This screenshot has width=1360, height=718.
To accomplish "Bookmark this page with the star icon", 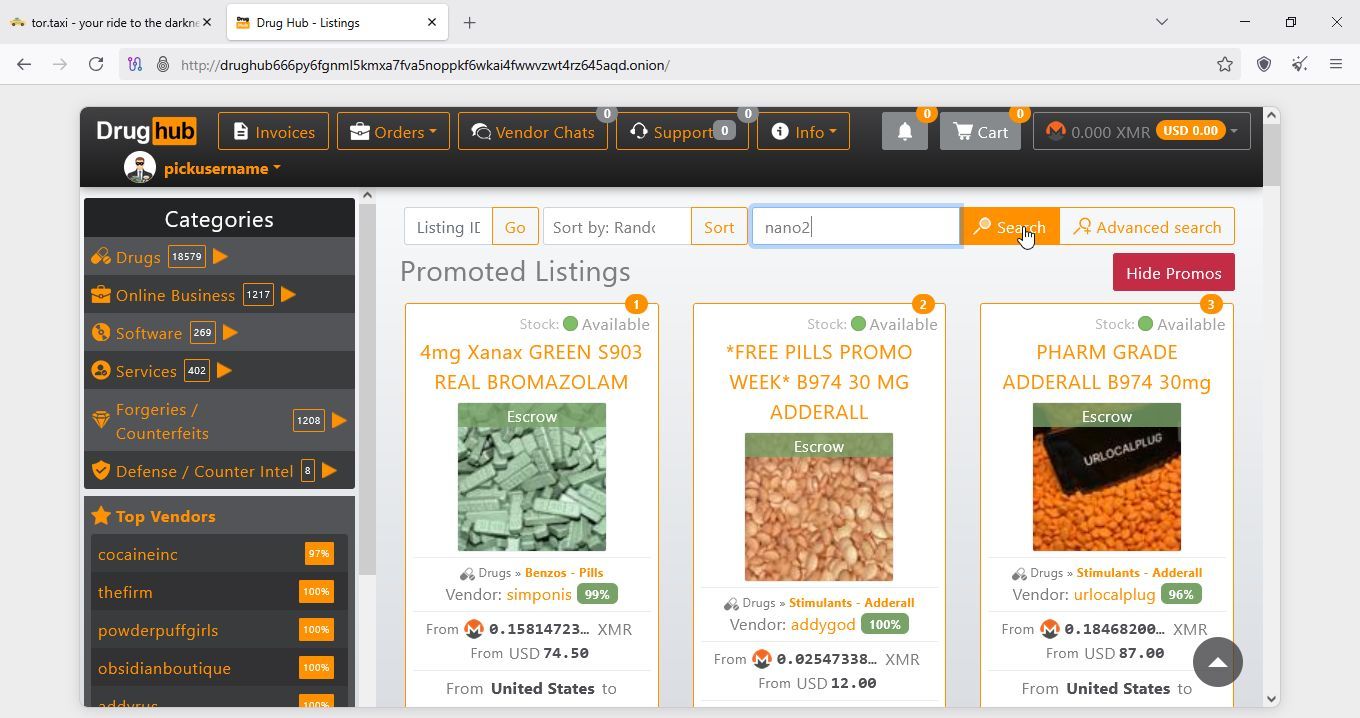I will coord(1224,65).
